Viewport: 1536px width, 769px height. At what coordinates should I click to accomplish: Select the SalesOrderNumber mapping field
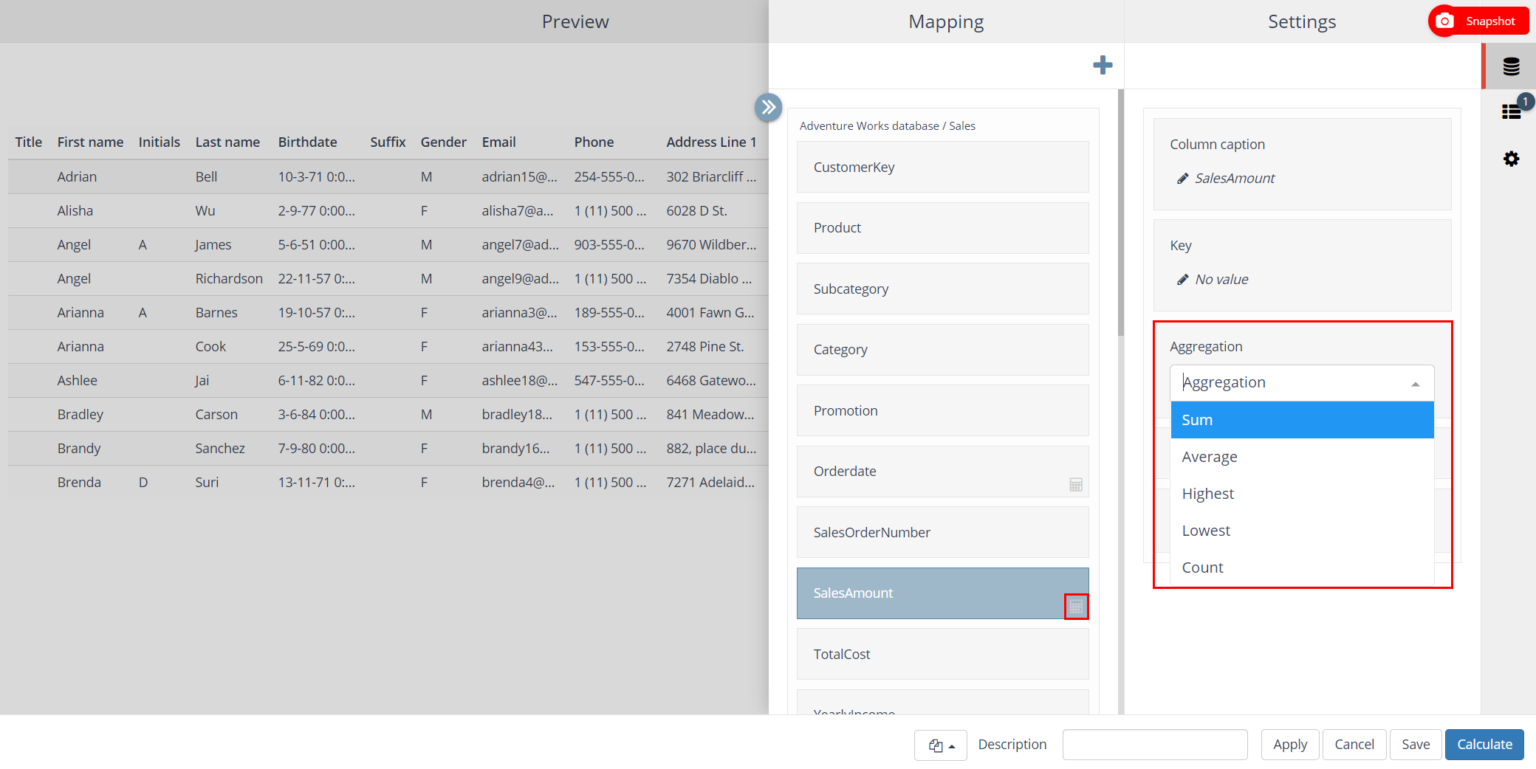[x=942, y=533]
